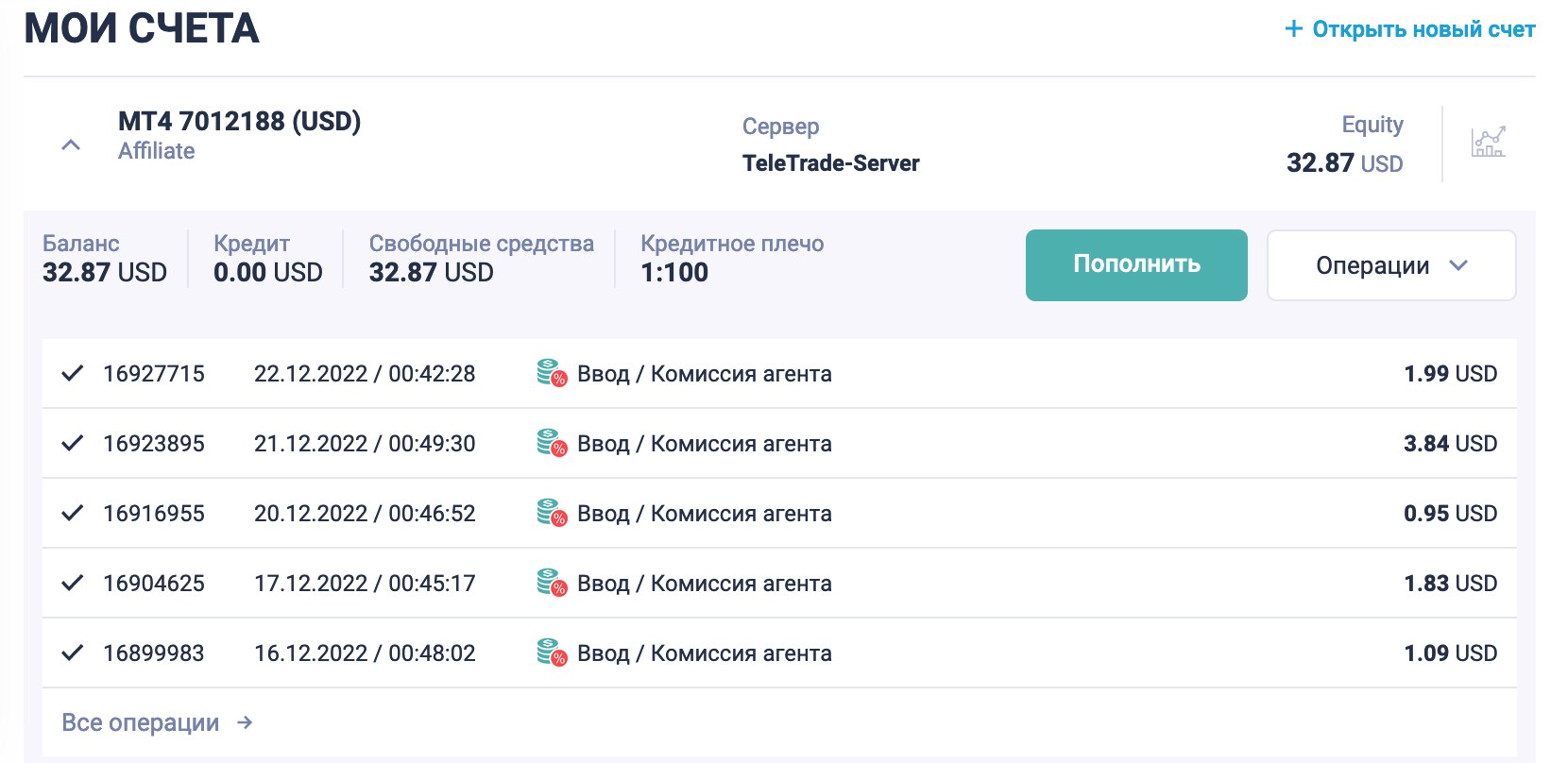Select transaction ID 16904625
The image size is (1568, 763).
click(x=154, y=584)
